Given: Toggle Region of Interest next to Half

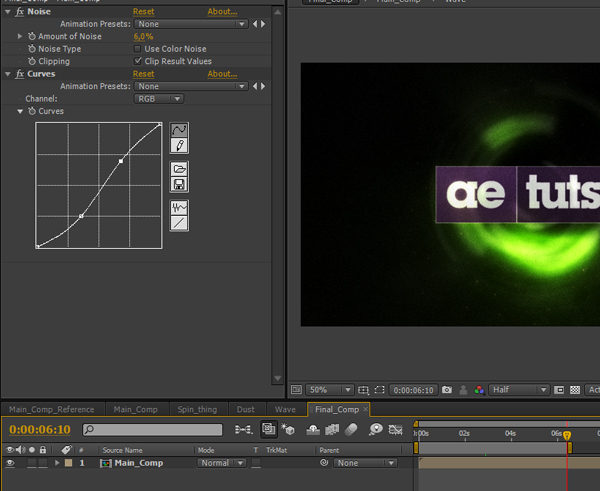Looking at the screenshot, I should pyautogui.click(x=559, y=390).
